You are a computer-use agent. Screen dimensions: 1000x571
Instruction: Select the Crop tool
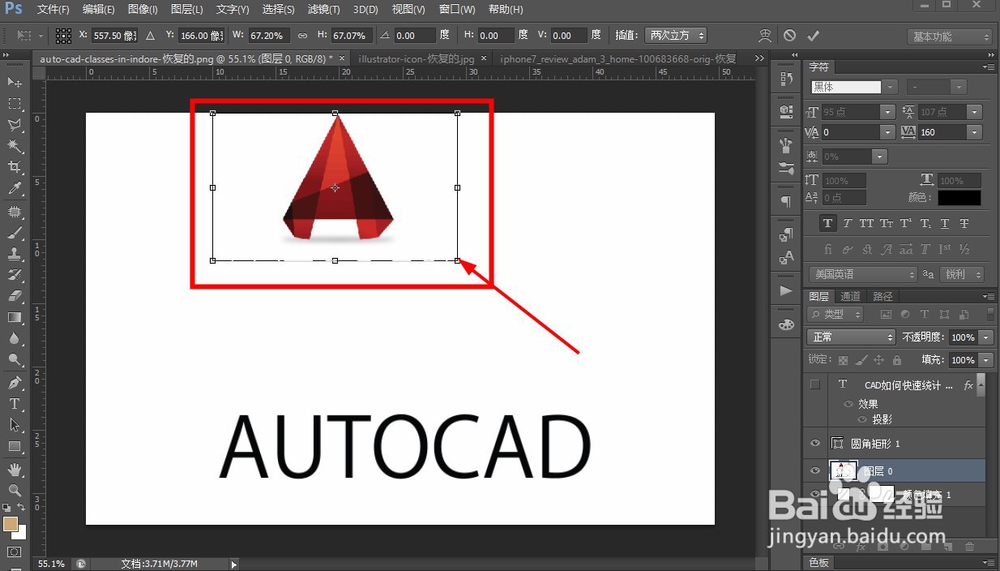click(14, 167)
